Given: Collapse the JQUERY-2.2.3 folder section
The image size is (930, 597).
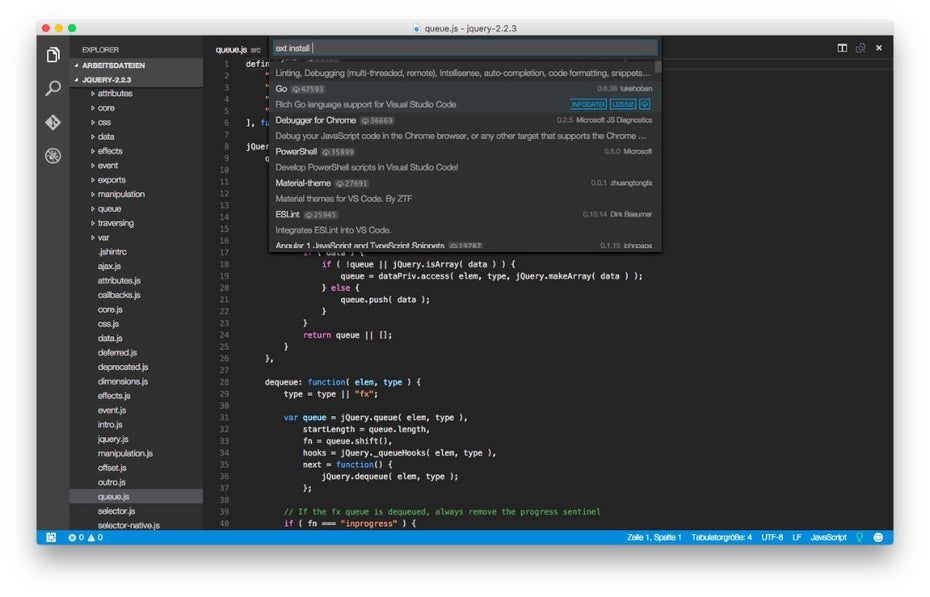Looking at the screenshot, I should [x=136, y=79].
